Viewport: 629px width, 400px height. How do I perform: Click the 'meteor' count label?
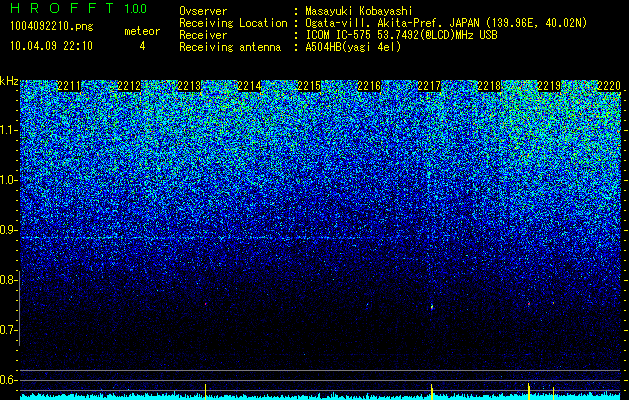tap(142, 31)
